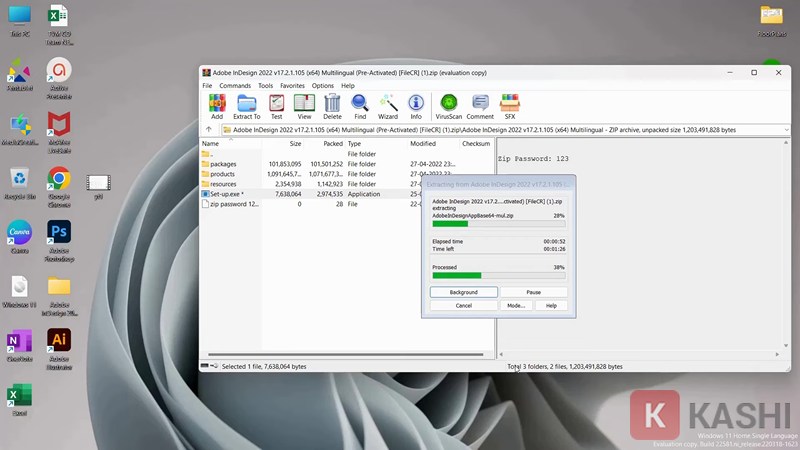The height and width of the screenshot is (450, 800).
Task: Click the Test archive icon
Action: click(x=277, y=107)
